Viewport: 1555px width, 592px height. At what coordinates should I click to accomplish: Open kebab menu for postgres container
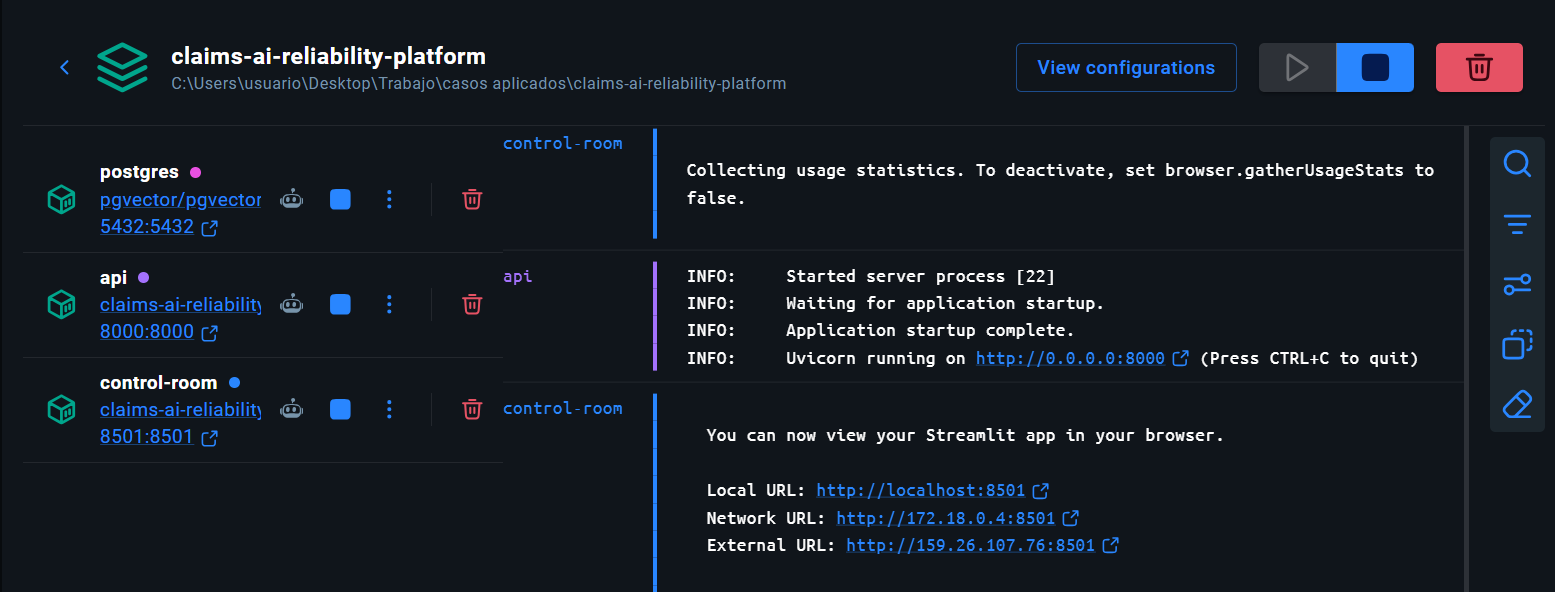click(389, 199)
